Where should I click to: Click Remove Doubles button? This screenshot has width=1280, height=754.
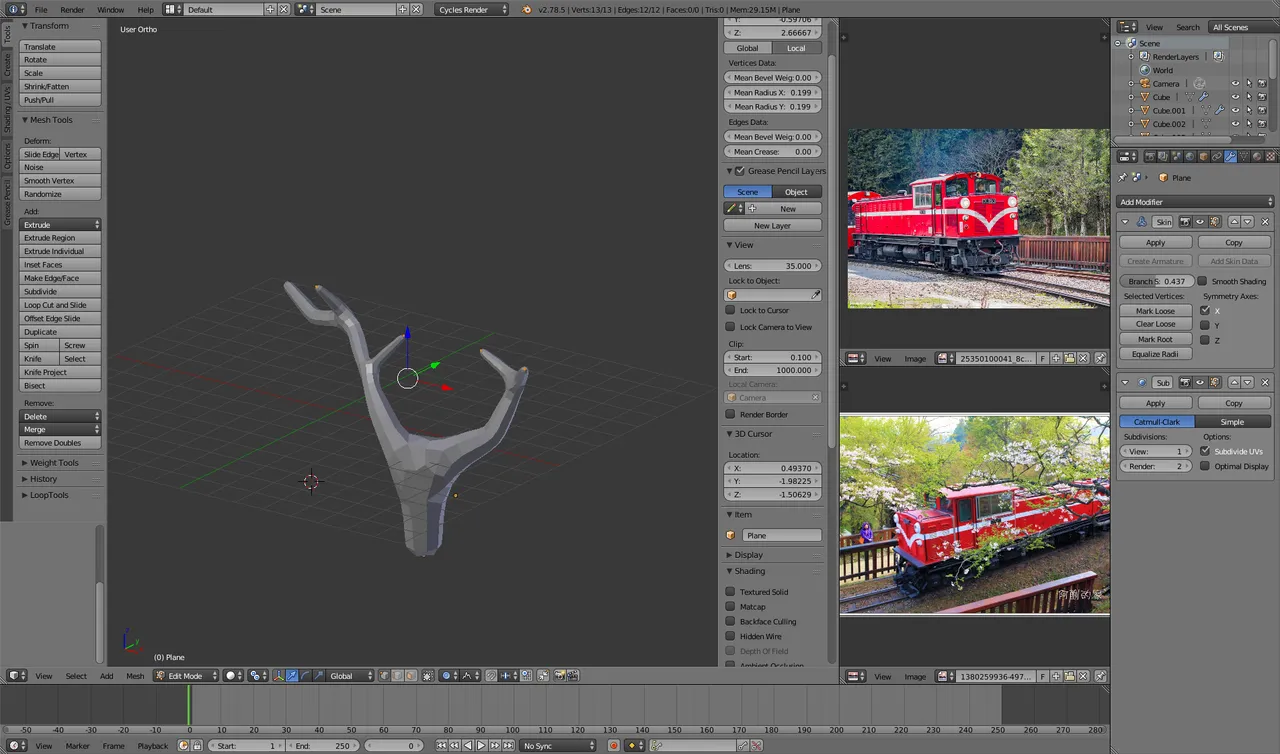[x=61, y=442]
